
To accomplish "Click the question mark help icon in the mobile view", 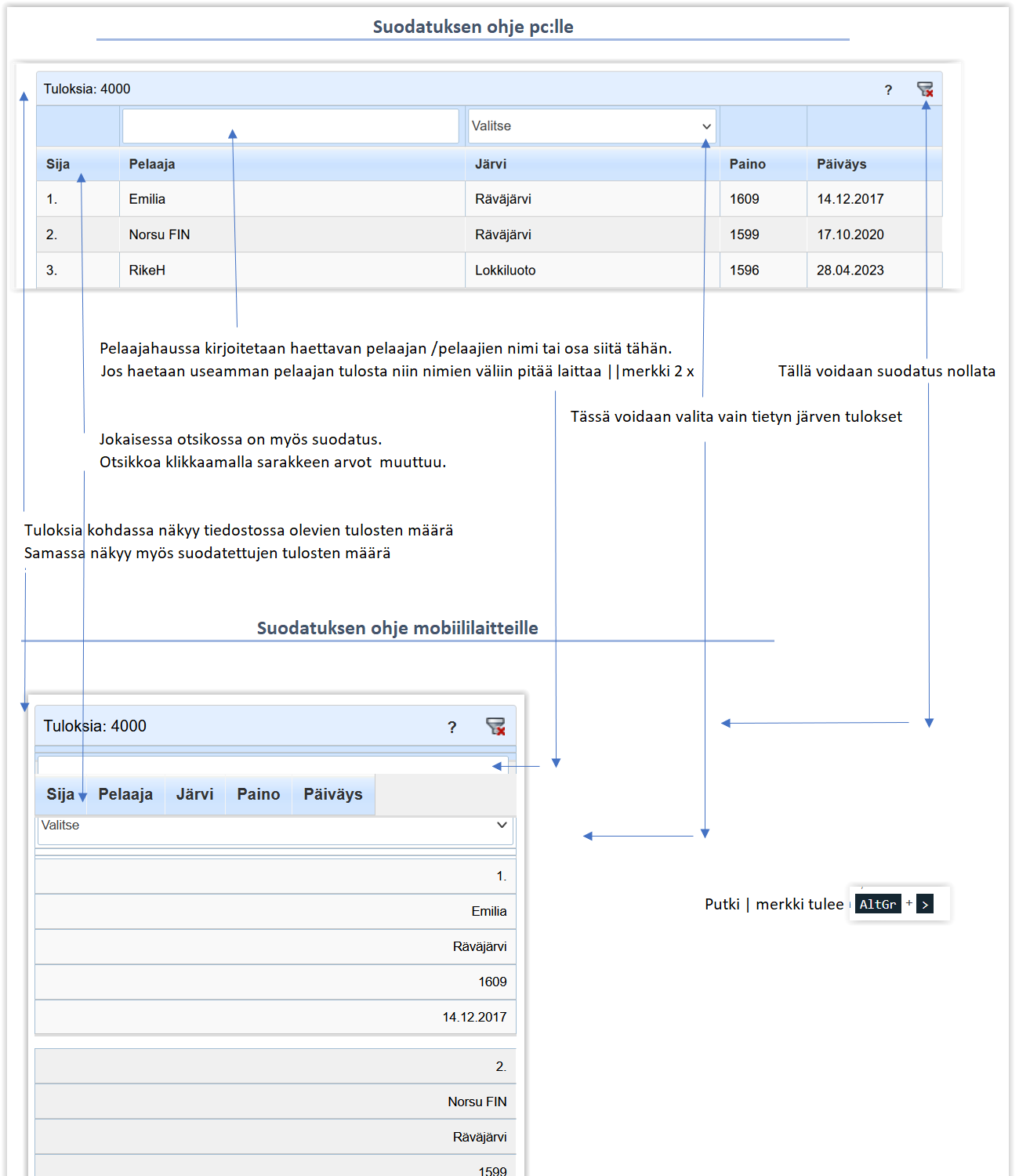I will tap(452, 727).
